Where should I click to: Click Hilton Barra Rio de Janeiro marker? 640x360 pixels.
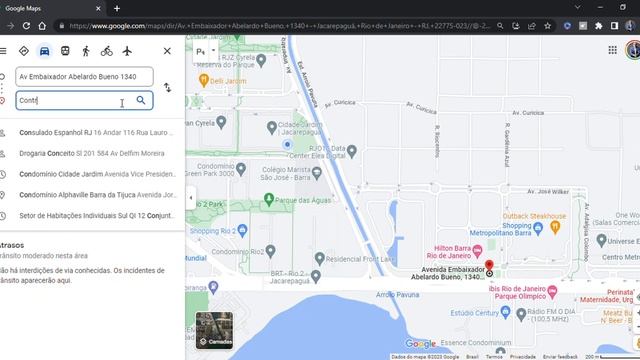coord(478,250)
